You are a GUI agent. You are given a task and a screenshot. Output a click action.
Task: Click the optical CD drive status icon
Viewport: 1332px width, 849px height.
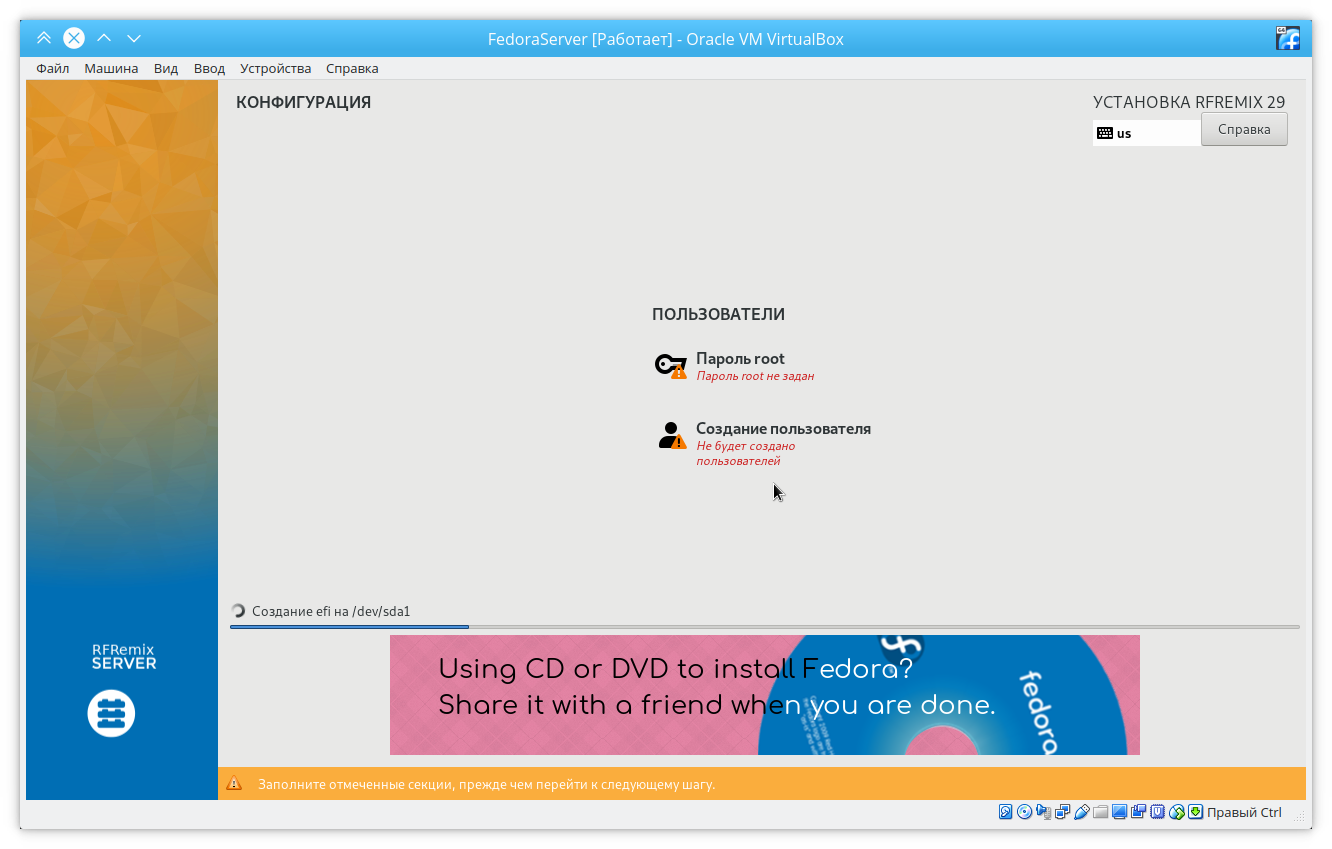point(1025,812)
